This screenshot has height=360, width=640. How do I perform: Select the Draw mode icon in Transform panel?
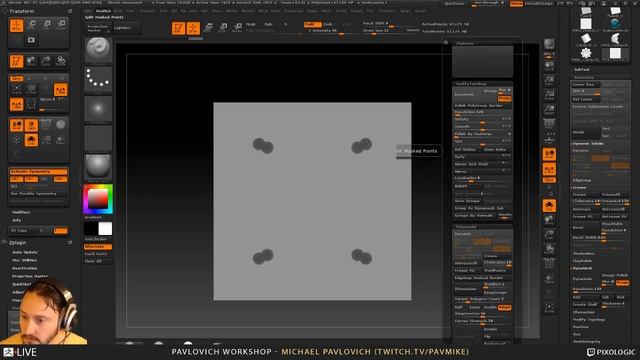[16, 25]
